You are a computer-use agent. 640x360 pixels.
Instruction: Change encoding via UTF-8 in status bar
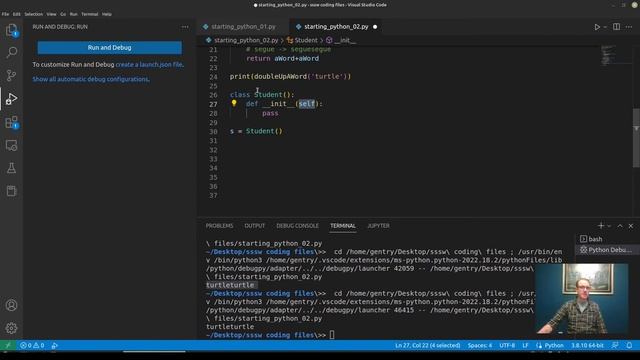coord(507,345)
